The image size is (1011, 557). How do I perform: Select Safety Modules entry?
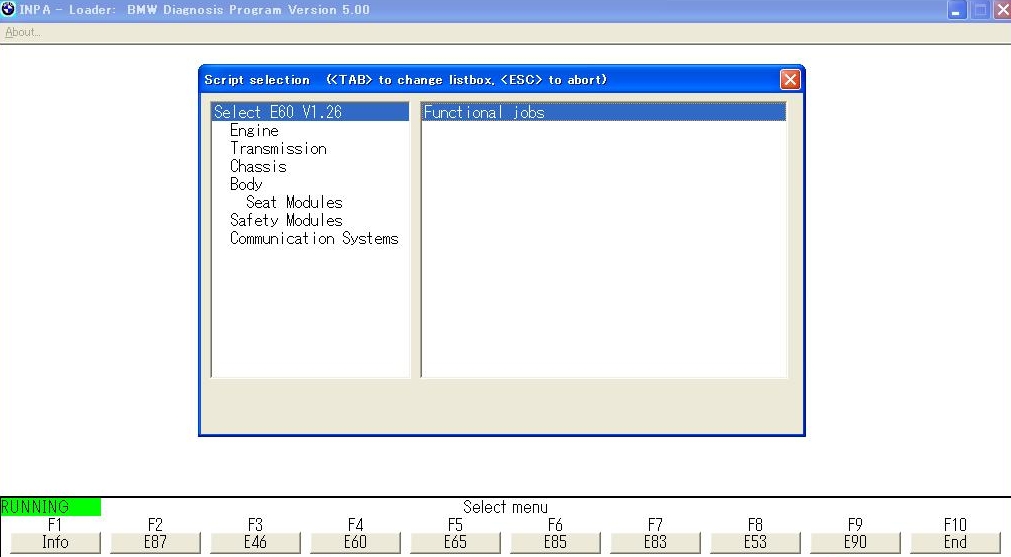(x=286, y=220)
